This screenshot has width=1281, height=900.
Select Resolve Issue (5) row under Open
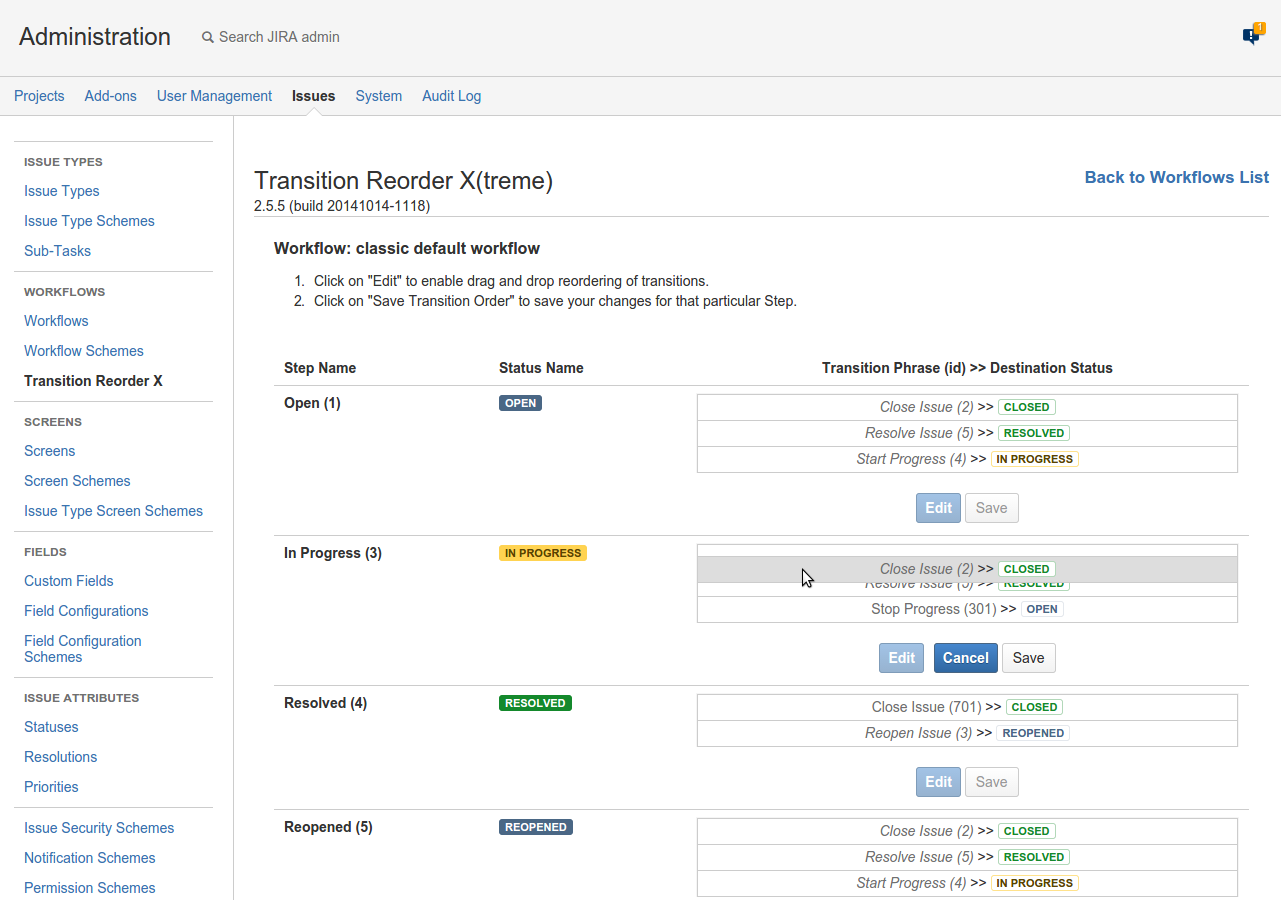pyautogui.click(x=967, y=433)
